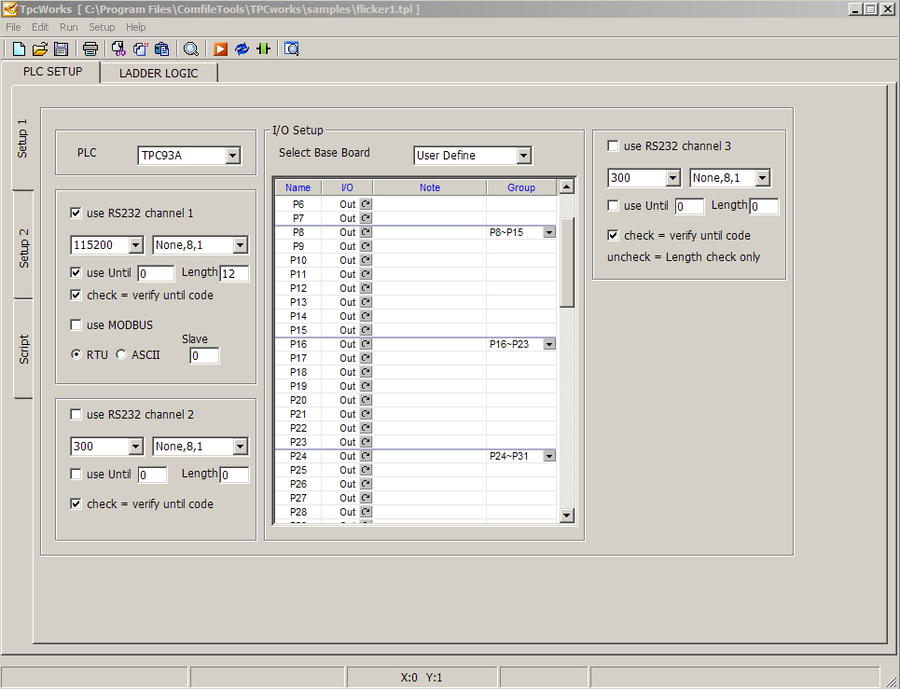The image size is (900, 689).
Task: Toggle the I/O direction icon for P6
Action: coord(366,204)
